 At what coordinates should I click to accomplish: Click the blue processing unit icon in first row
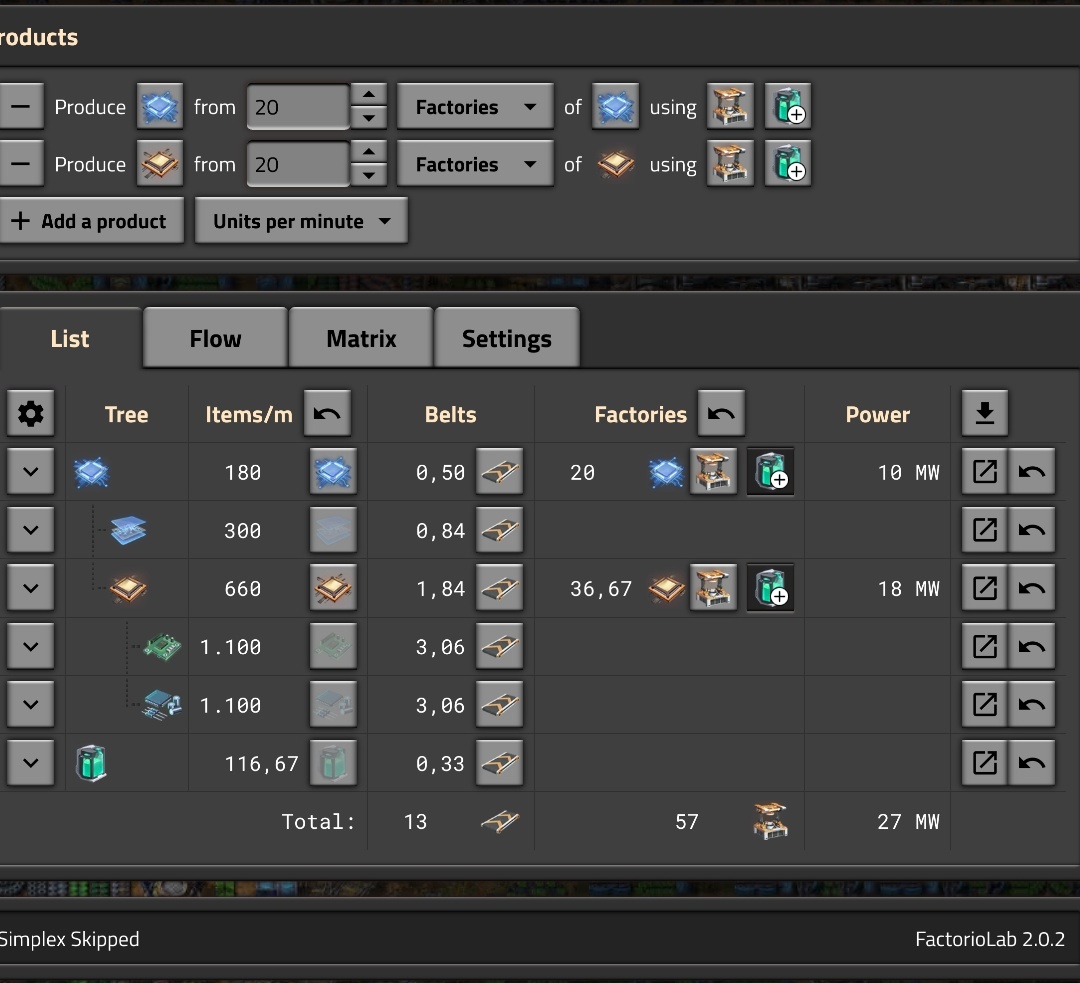91,472
